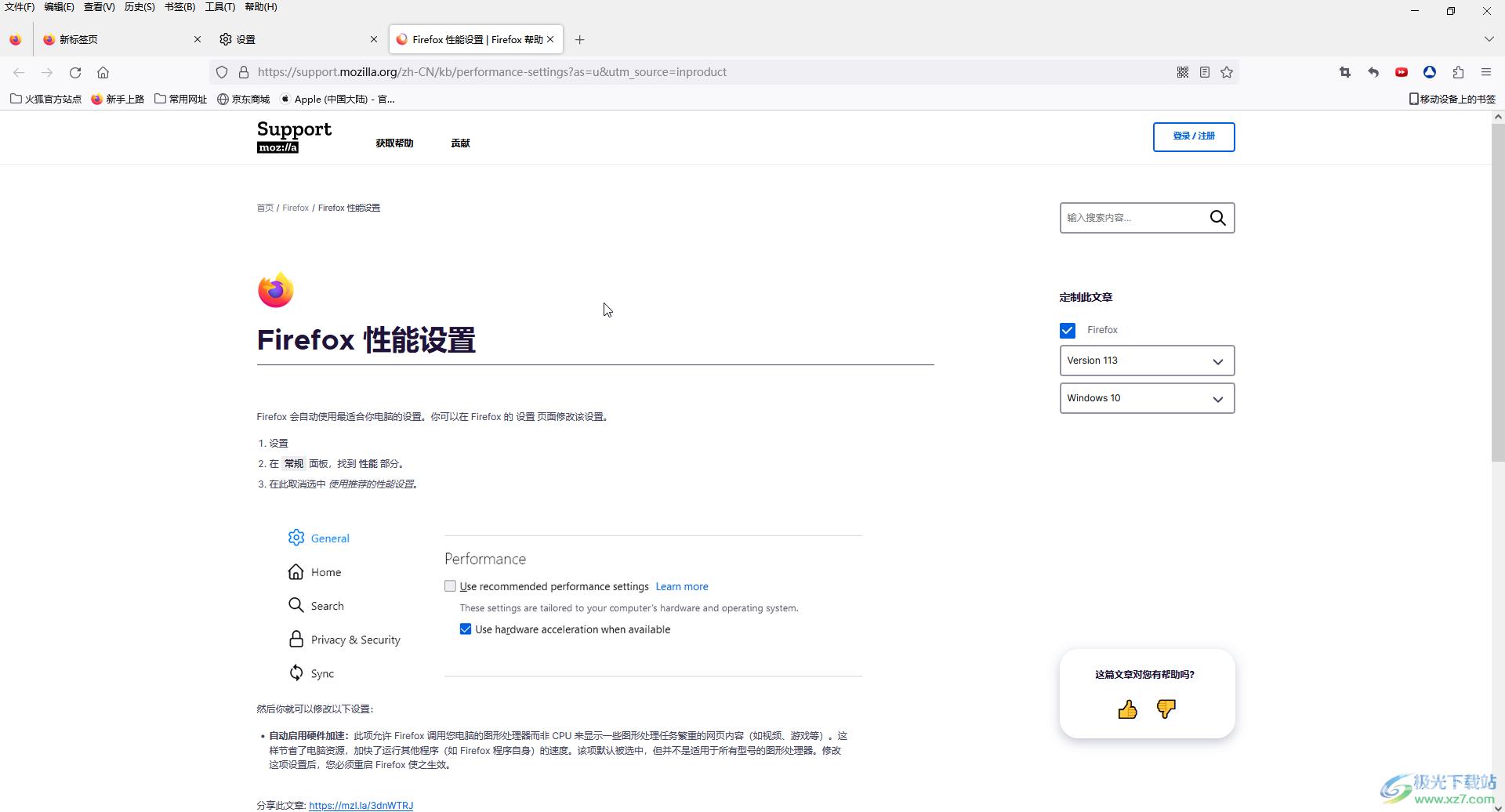This screenshot has width=1505, height=812.
Task: Bookmark this page with star
Action: [x=1227, y=72]
